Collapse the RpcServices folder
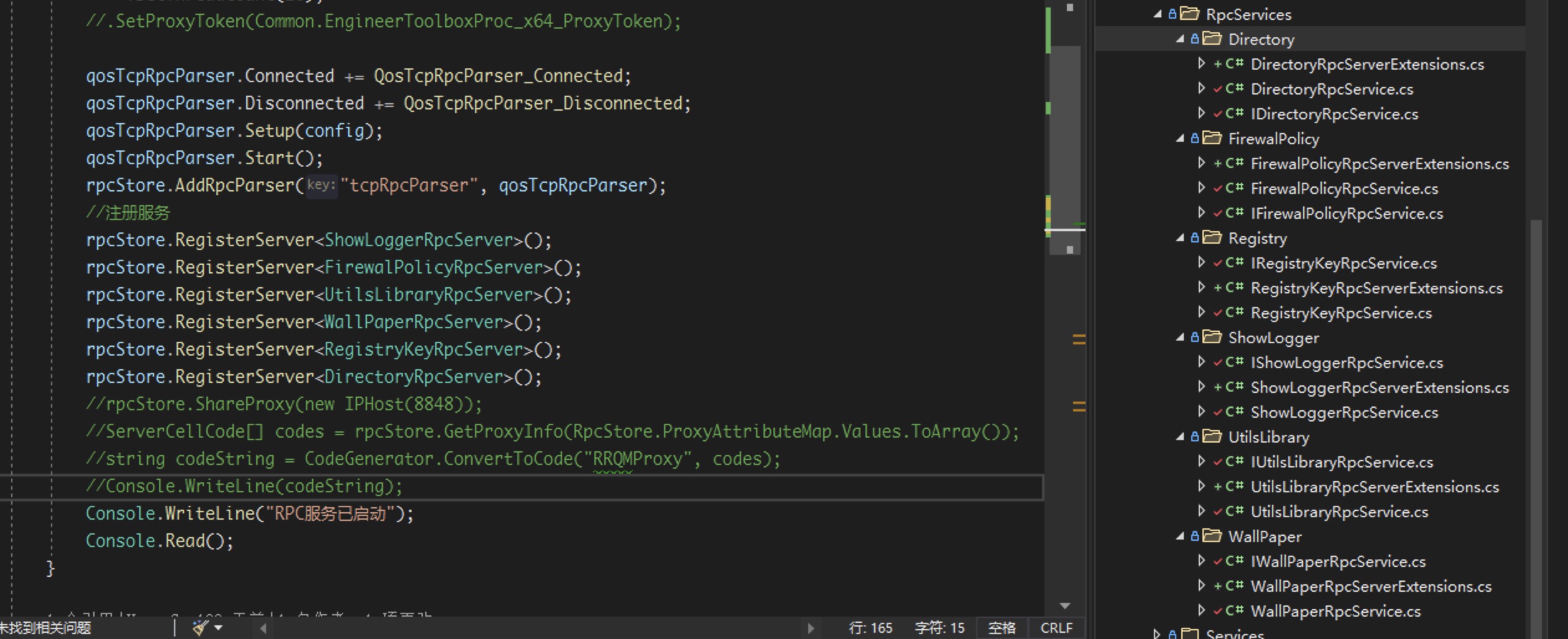 click(x=1158, y=14)
